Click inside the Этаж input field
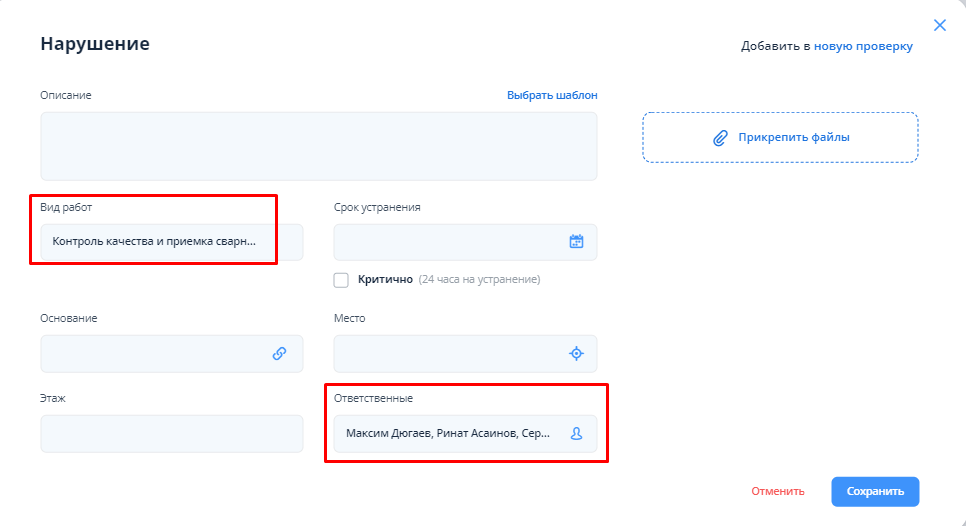Viewport: 966px width, 526px height. coord(171,434)
